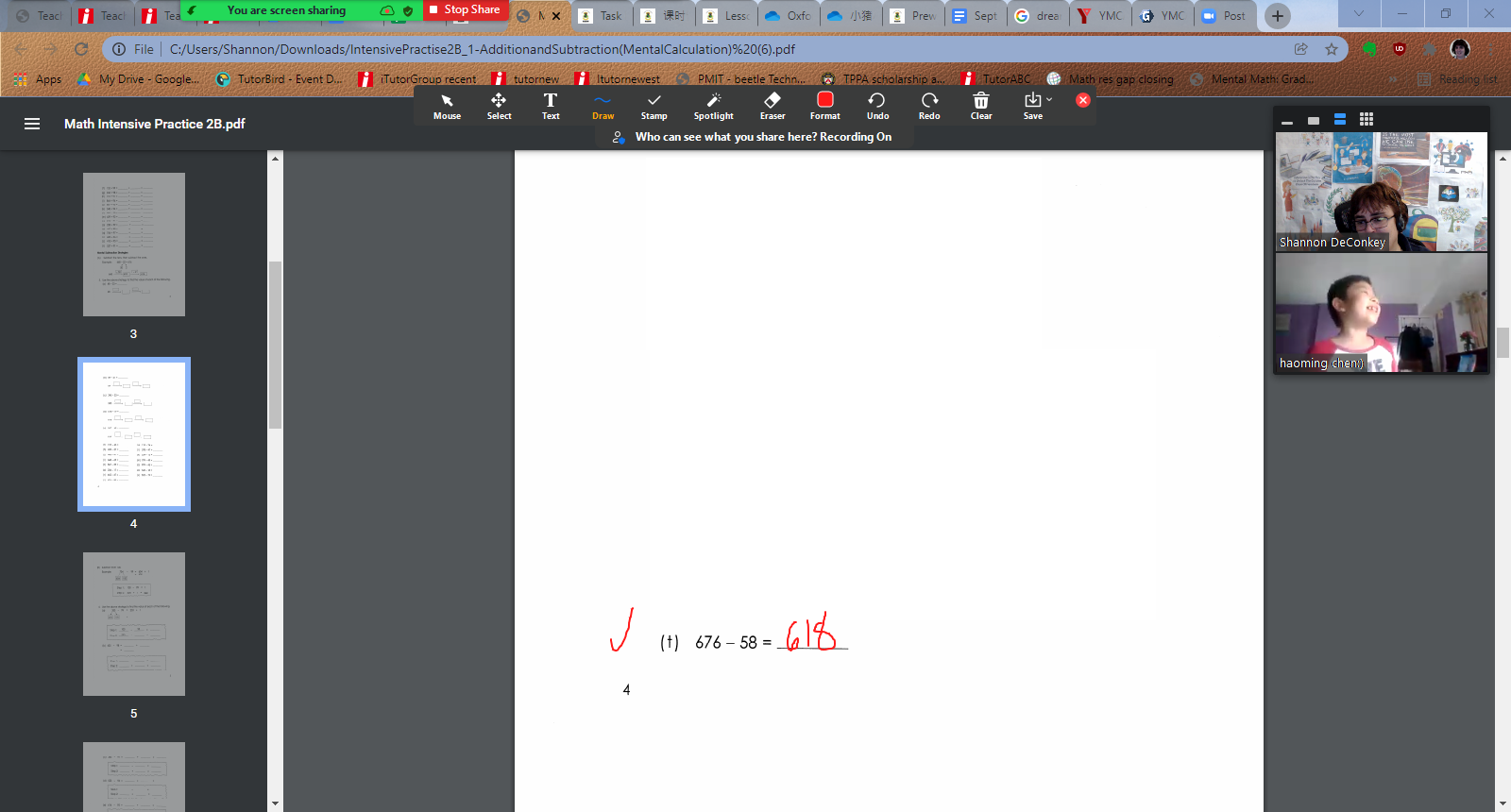This screenshot has height=812, width=1511.
Task: Open iTutorGroup recent bookmark
Action: coord(418,79)
